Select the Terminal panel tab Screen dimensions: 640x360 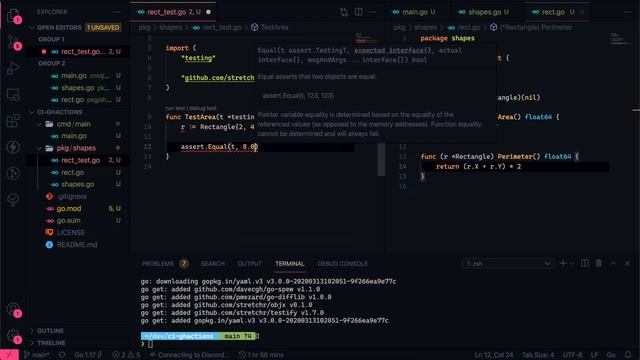(x=289, y=264)
